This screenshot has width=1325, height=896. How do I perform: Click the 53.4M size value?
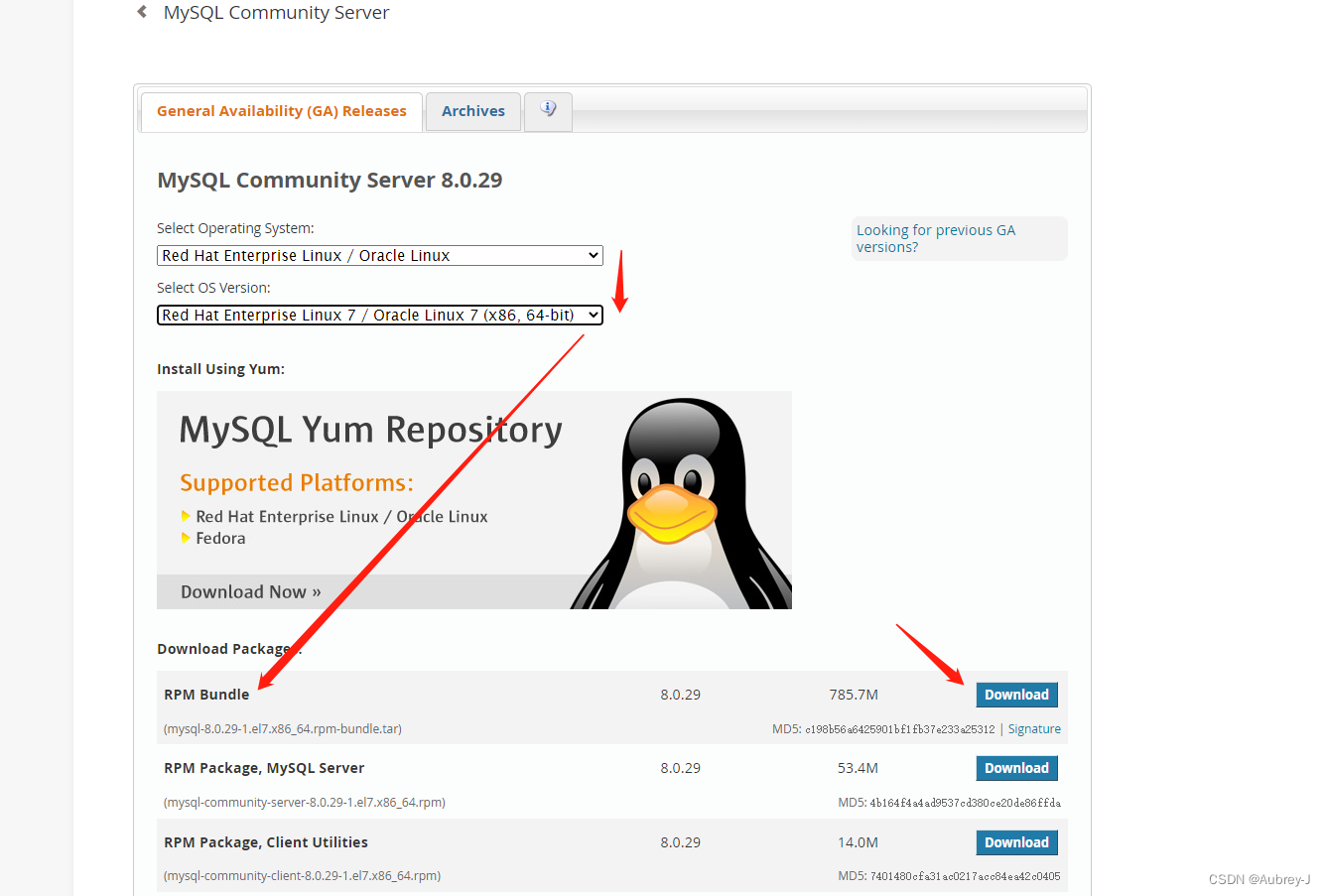tap(858, 768)
